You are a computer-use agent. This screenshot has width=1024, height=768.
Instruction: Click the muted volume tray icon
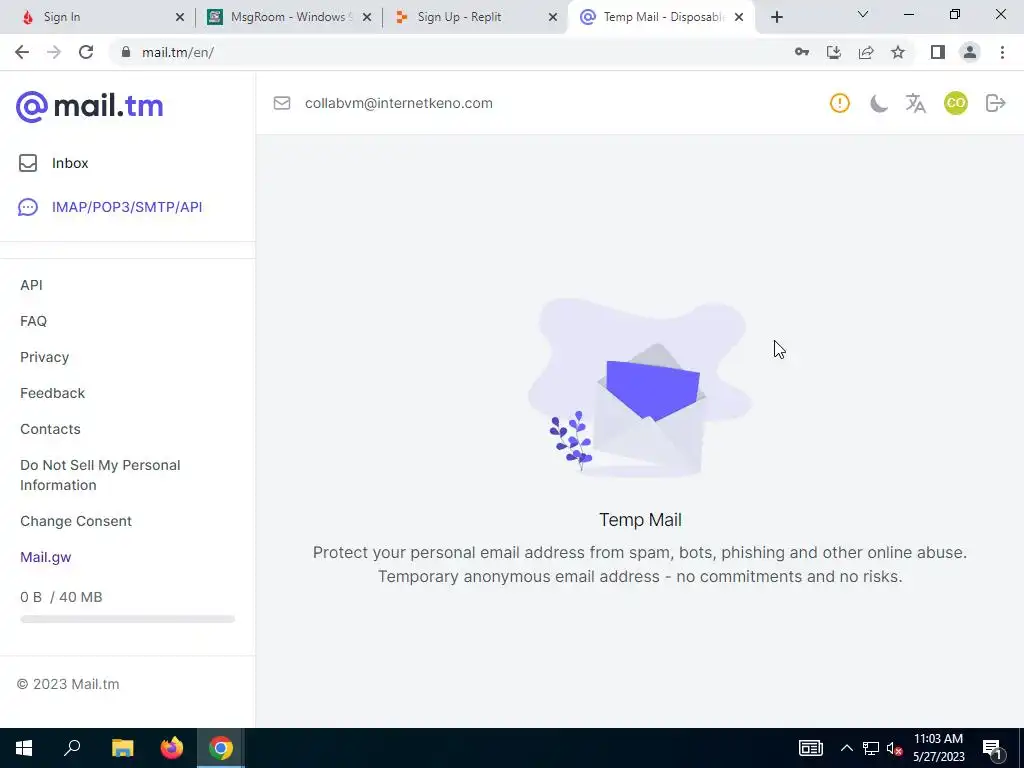(895, 748)
